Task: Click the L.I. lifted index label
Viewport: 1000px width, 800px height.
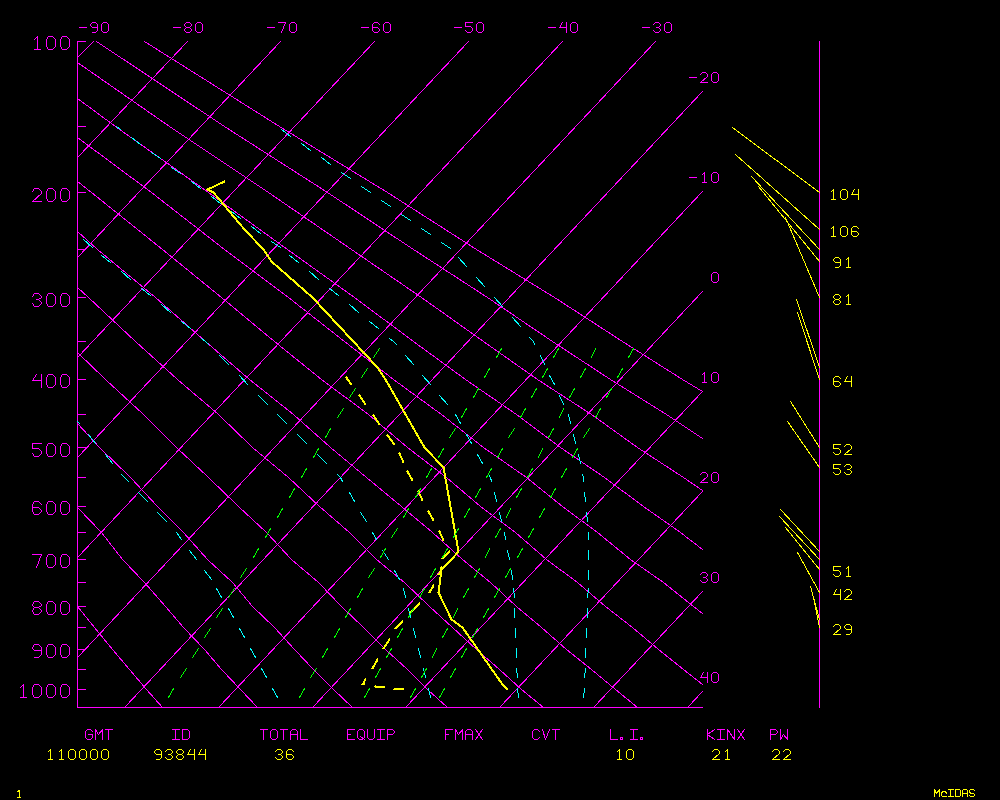Action: point(626,735)
